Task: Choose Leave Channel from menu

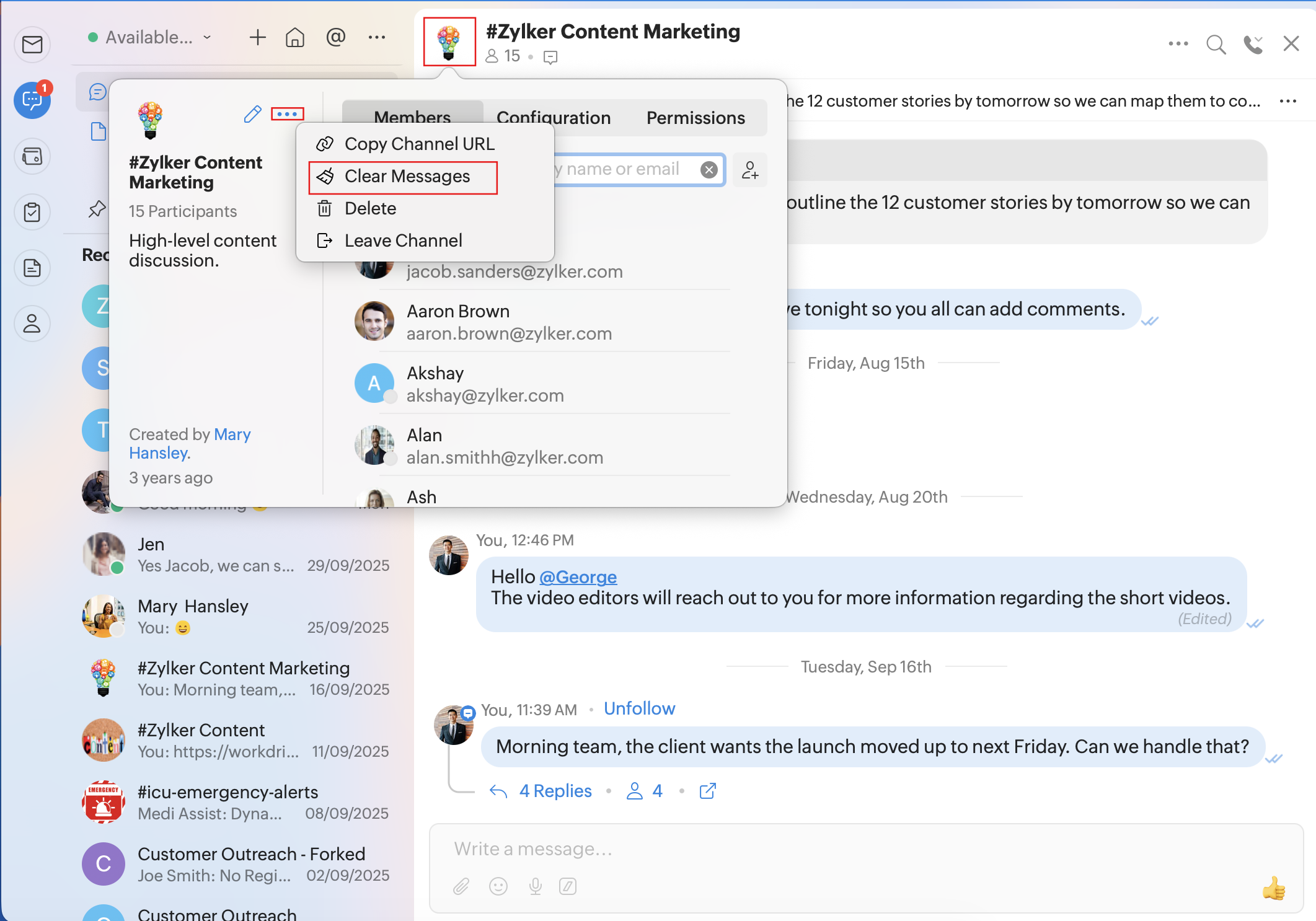Action: (x=403, y=241)
